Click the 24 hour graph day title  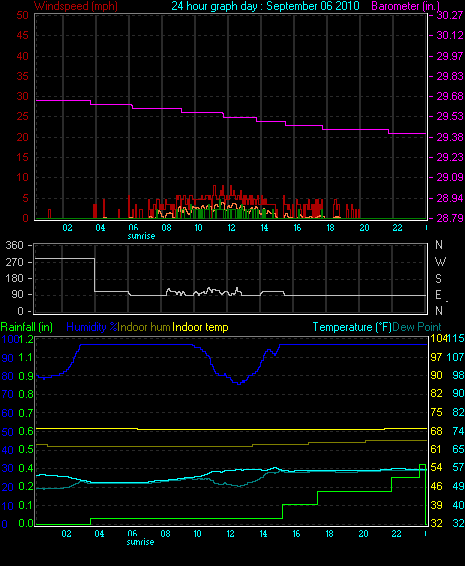(x=265, y=6)
